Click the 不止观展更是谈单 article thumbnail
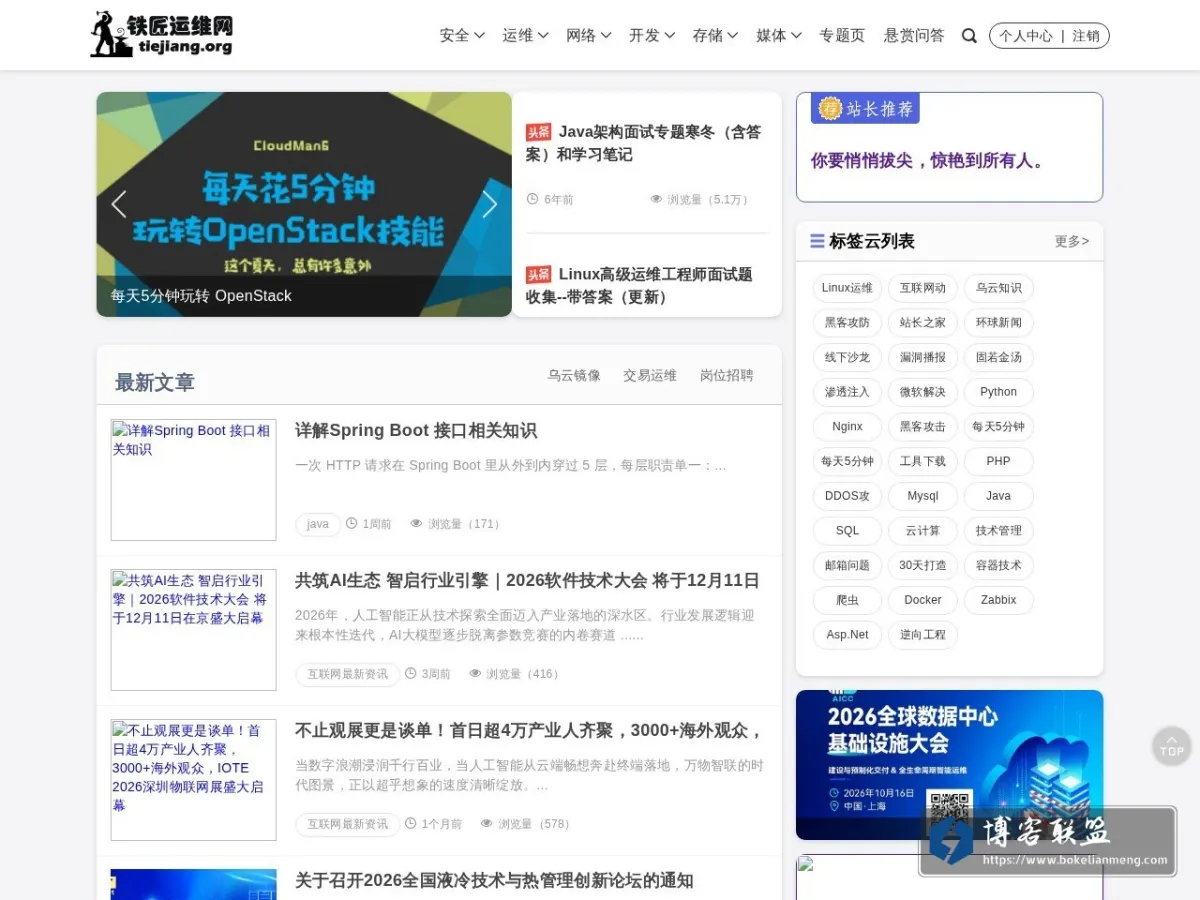This screenshot has height=900, width=1200. tap(193, 780)
